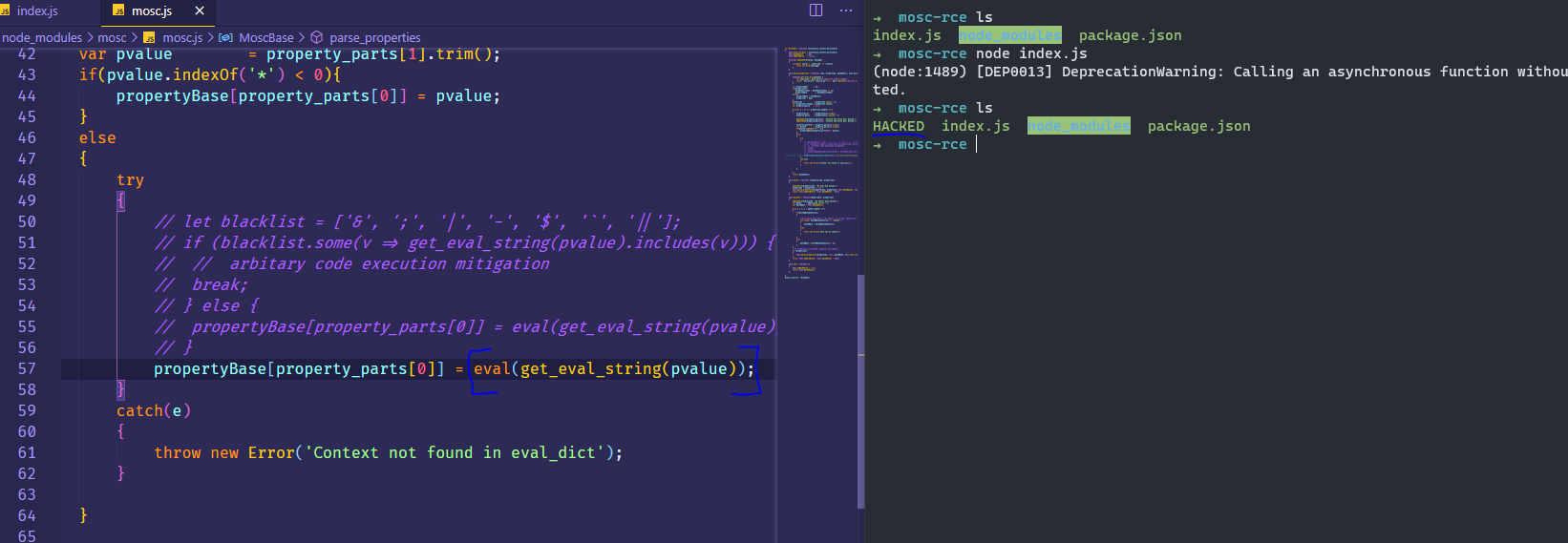Click the minimap code overview
Screen dimensions: 1568x543
tap(819, 162)
